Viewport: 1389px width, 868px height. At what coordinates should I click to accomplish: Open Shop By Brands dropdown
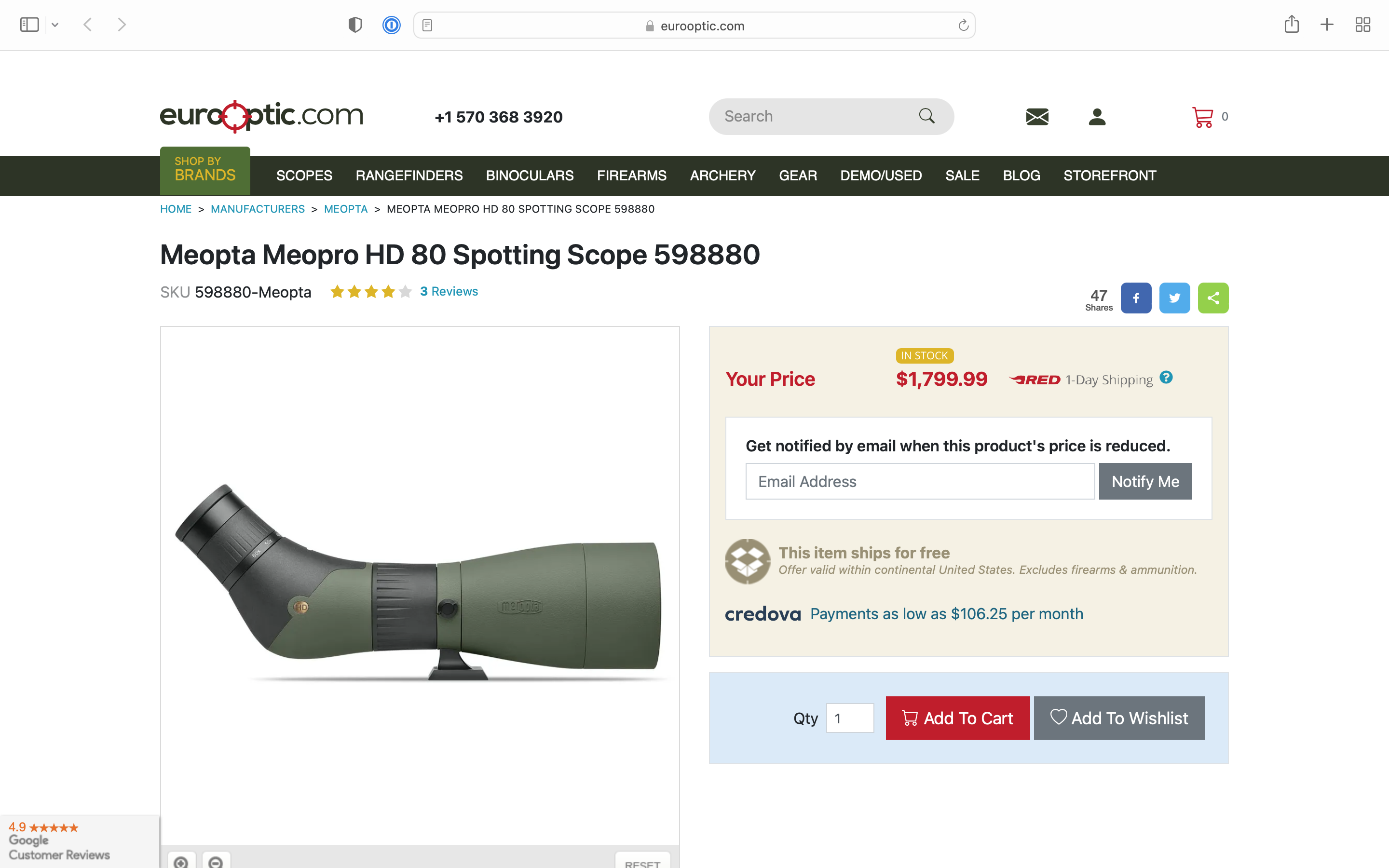(205, 170)
